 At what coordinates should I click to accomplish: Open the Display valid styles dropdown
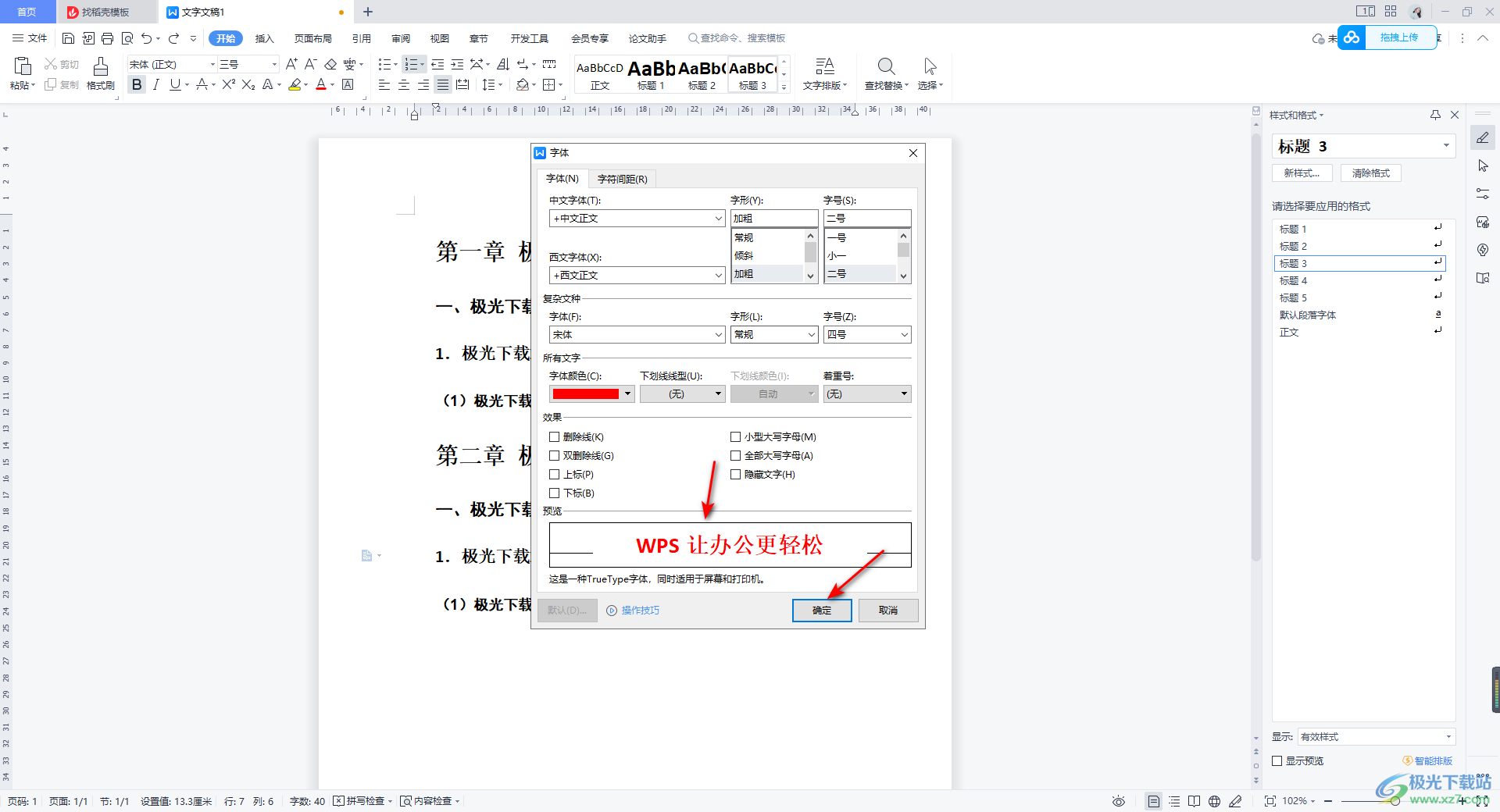click(1377, 737)
